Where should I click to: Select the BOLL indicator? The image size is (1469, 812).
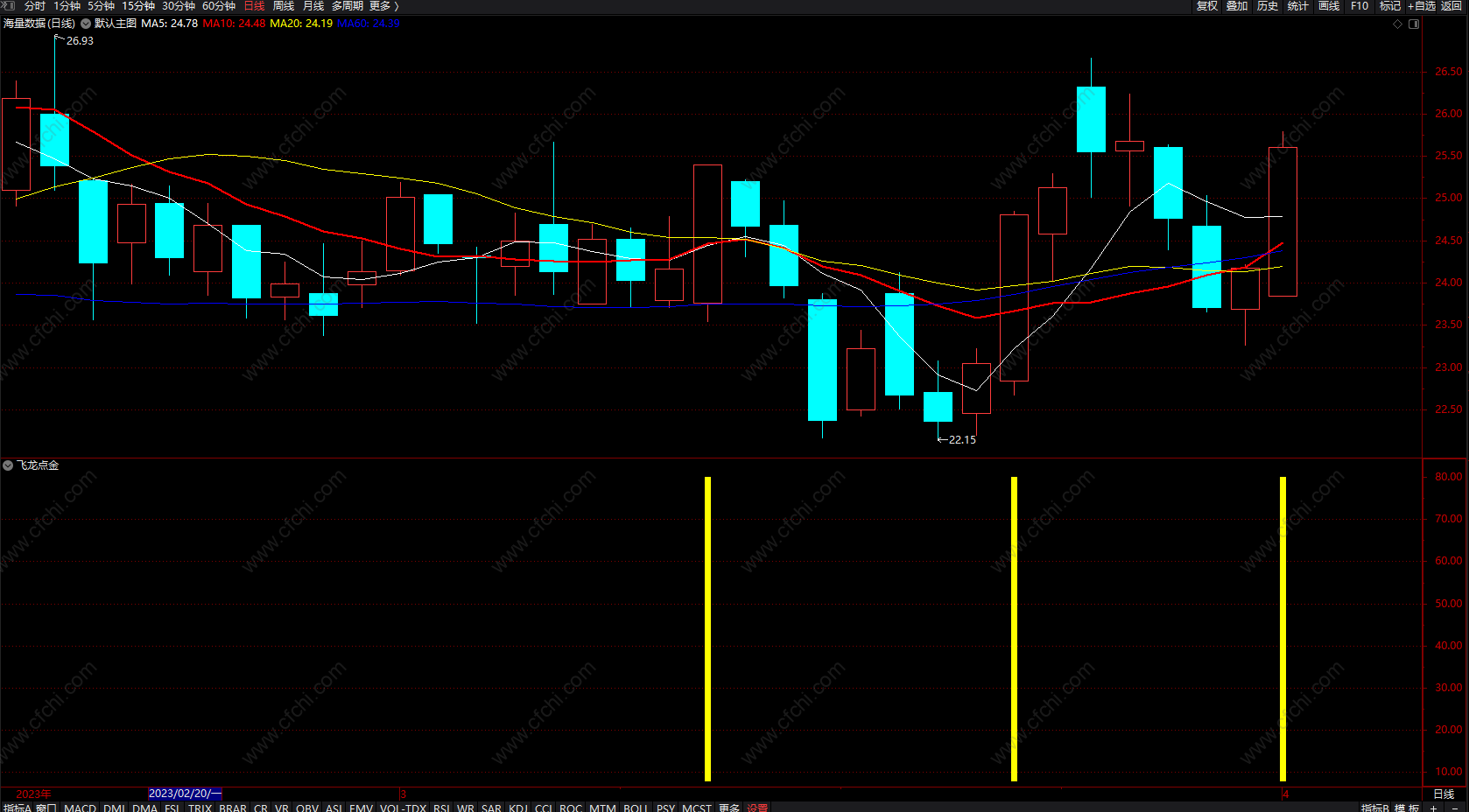pyautogui.click(x=636, y=808)
